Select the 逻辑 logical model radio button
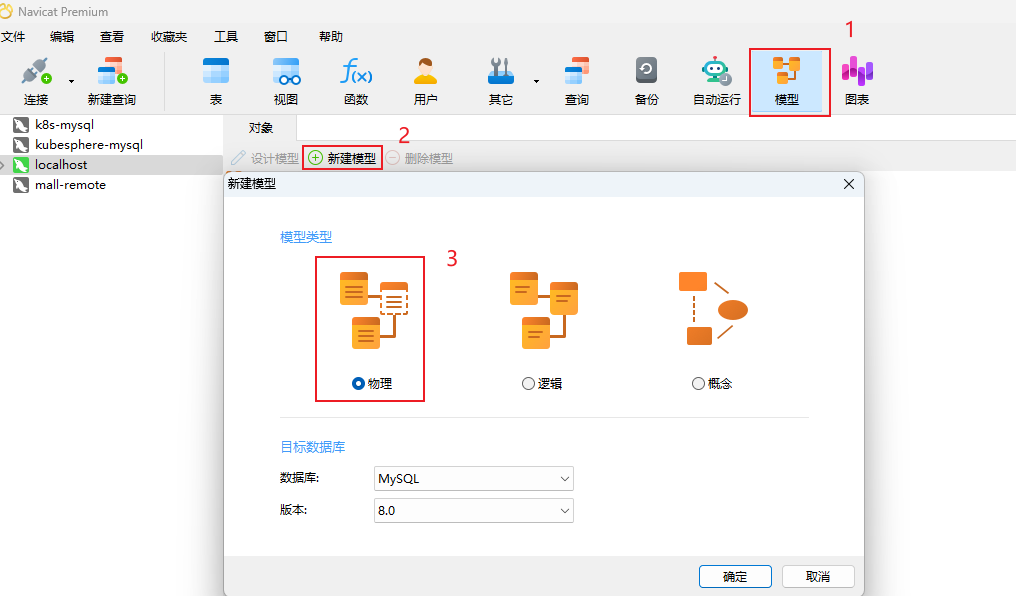The width and height of the screenshot is (1016, 596). pyautogui.click(x=528, y=384)
